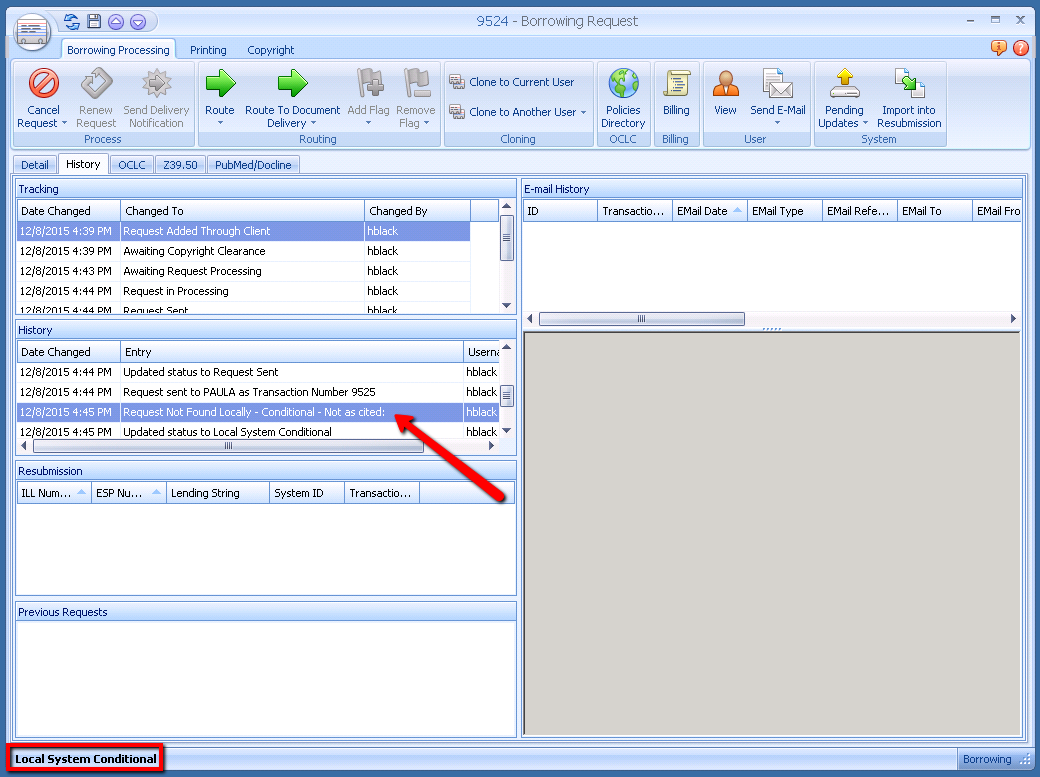Select the Awaiting Copyright Clearance tracking row

click(194, 251)
